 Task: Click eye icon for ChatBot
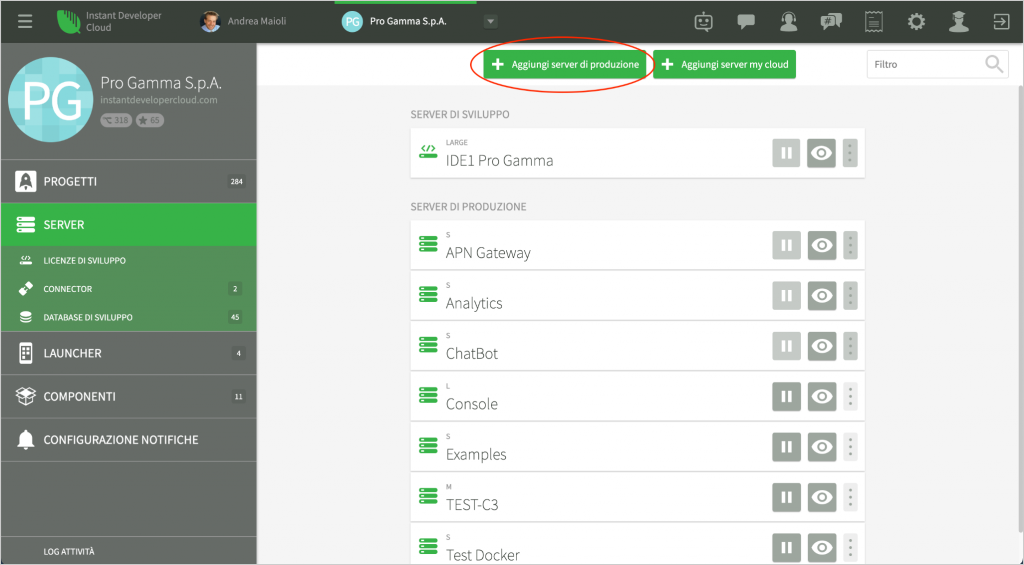822,346
